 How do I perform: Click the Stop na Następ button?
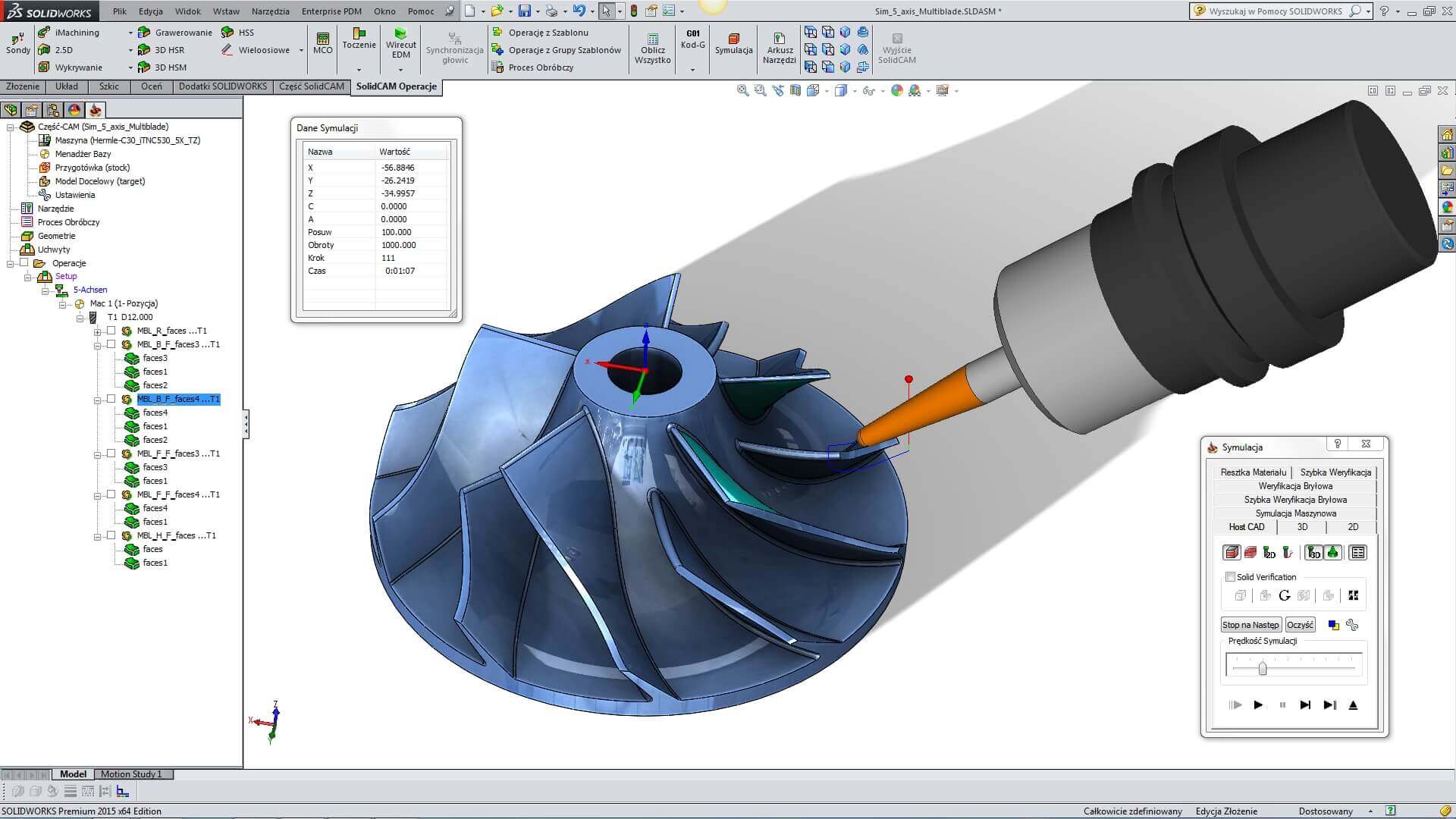point(1250,625)
